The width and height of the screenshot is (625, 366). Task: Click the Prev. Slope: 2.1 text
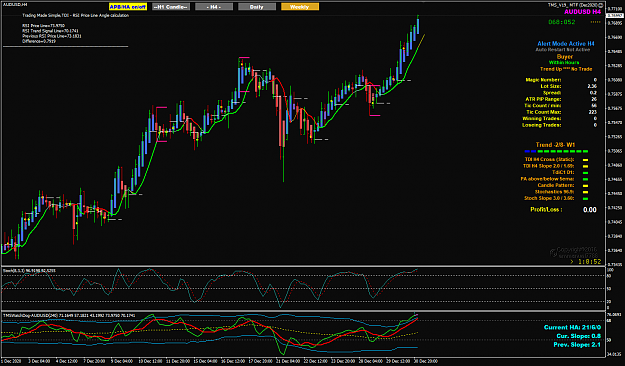point(577,344)
